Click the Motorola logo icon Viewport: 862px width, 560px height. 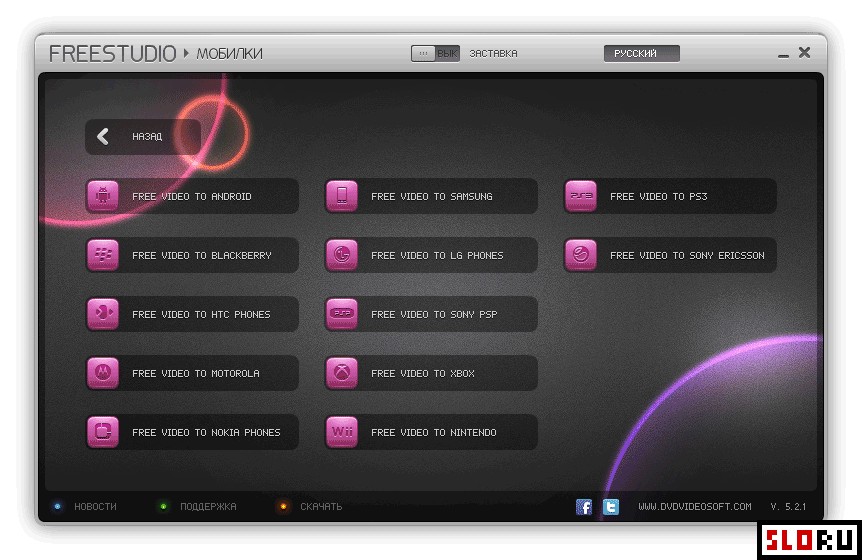tap(103, 373)
